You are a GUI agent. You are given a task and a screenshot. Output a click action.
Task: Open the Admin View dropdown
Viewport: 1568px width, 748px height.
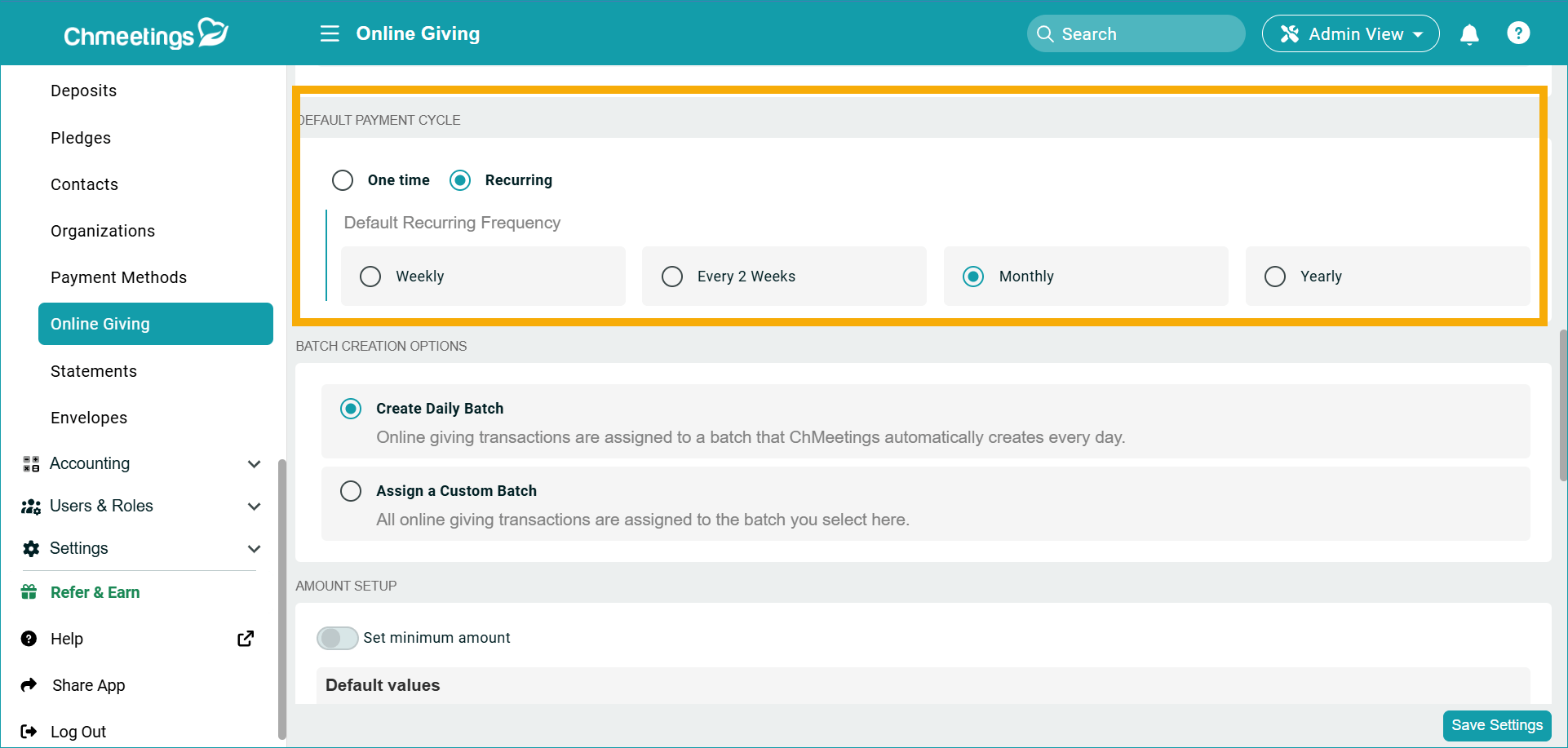(1350, 33)
